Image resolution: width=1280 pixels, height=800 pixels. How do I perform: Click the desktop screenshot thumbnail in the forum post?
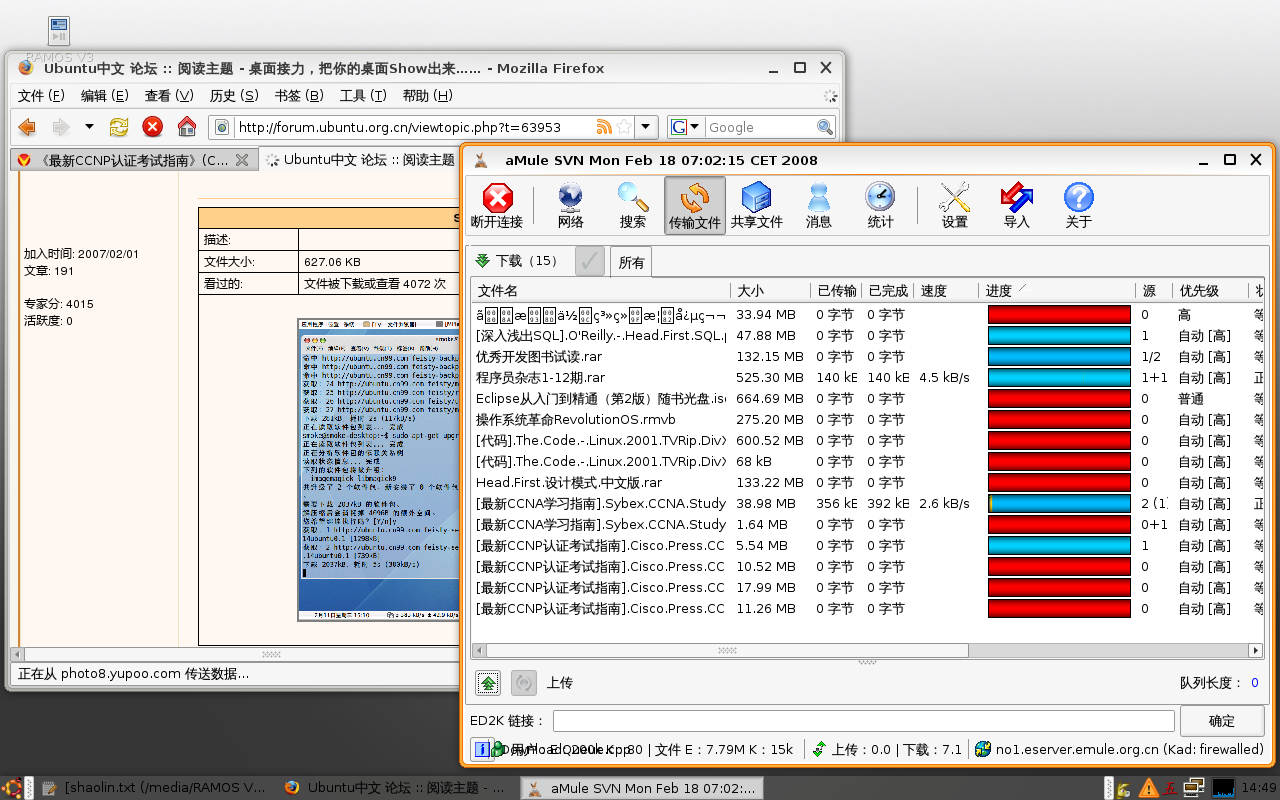coord(379,470)
